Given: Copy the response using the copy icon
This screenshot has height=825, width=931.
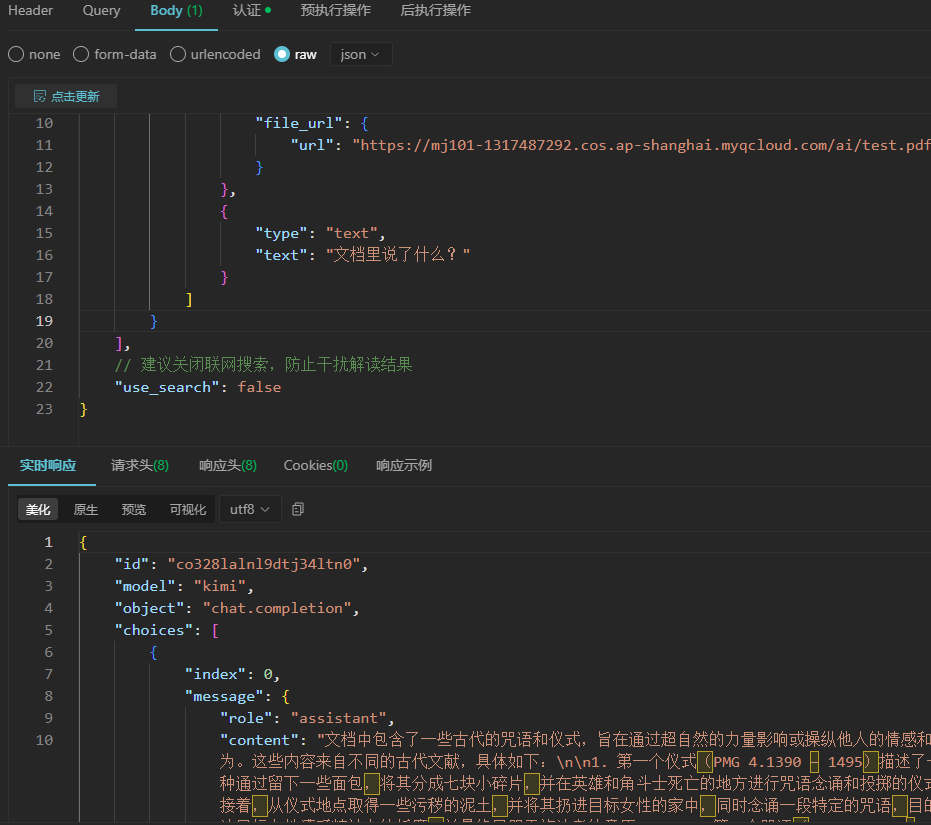Looking at the screenshot, I should [x=297, y=509].
